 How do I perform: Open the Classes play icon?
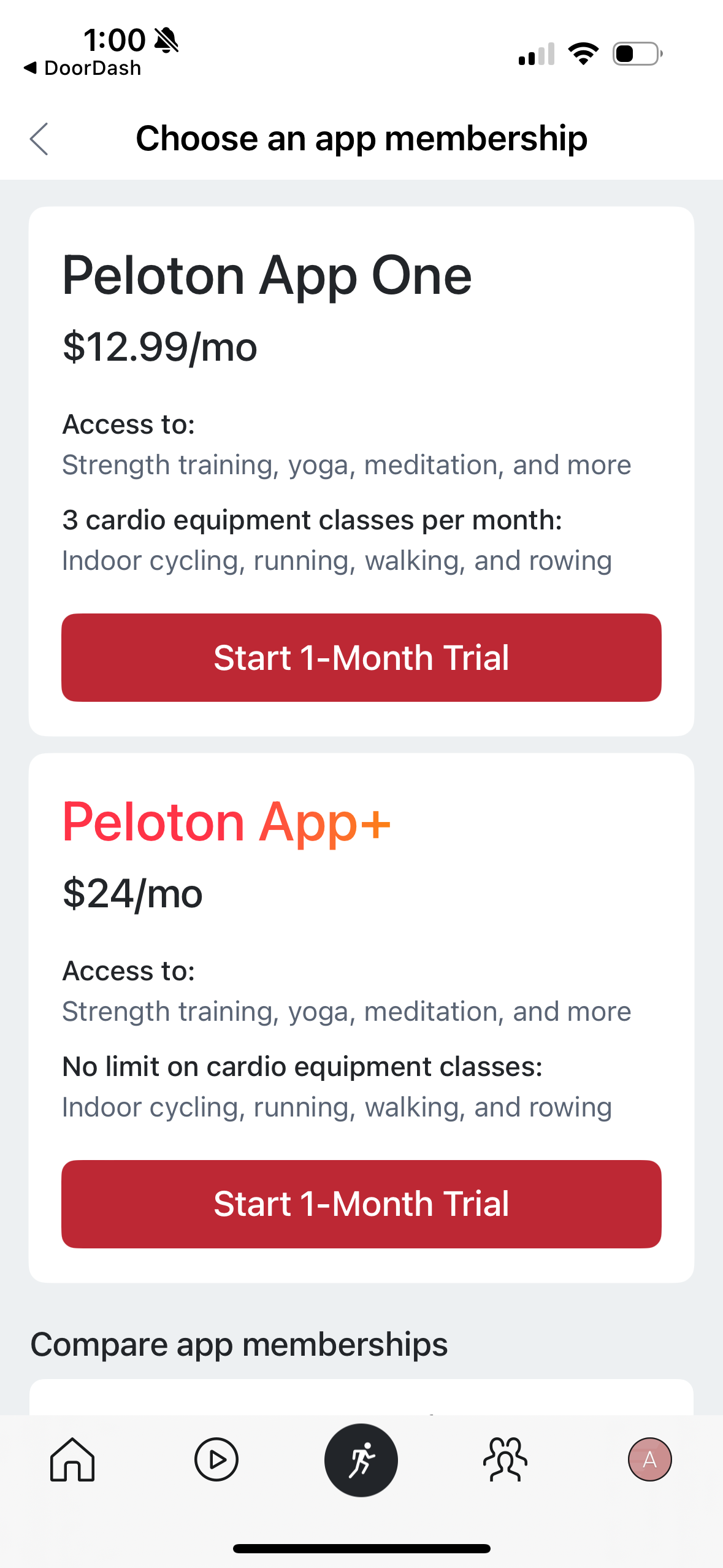[x=216, y=1460]
